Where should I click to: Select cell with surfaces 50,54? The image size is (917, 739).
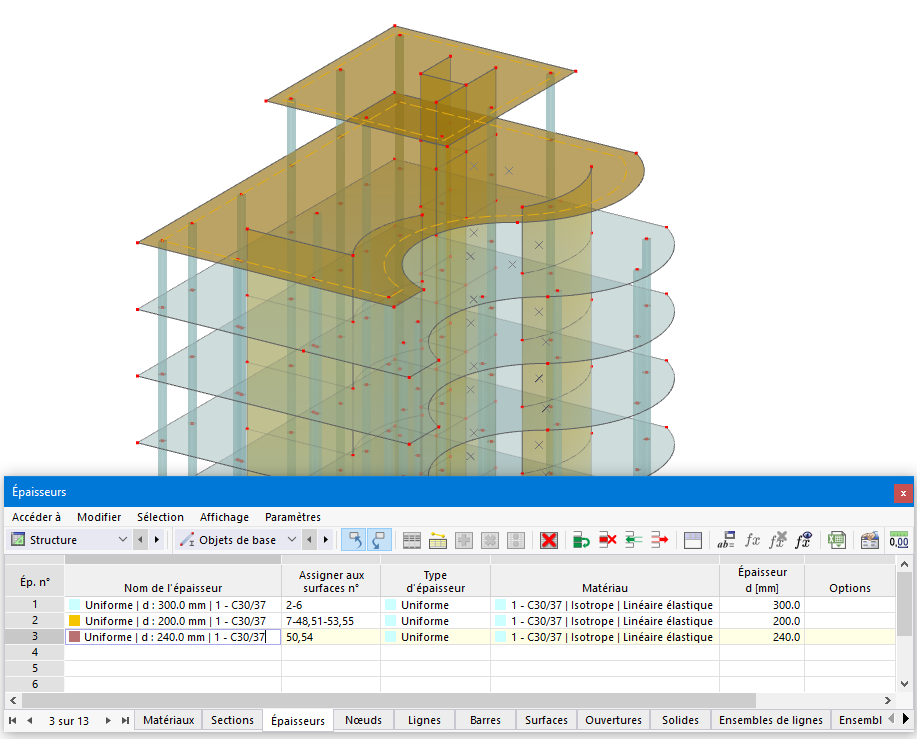(x=331, y=637)
